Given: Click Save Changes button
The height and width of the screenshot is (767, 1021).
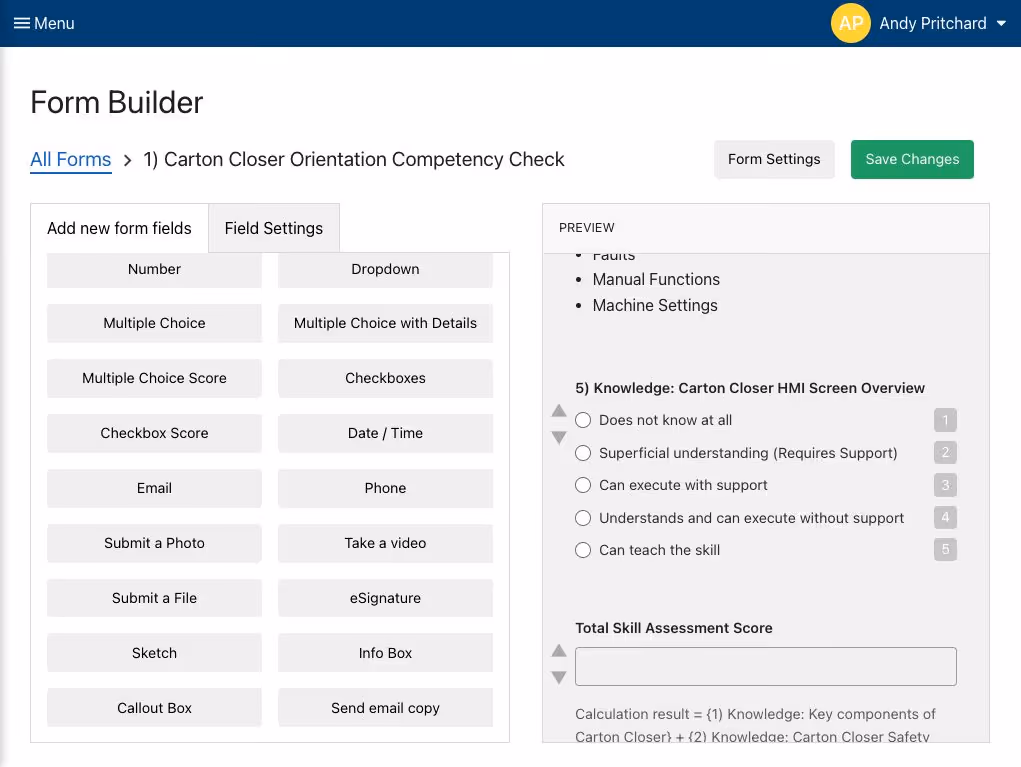Looking at the screenshot, I should point(912,160).
